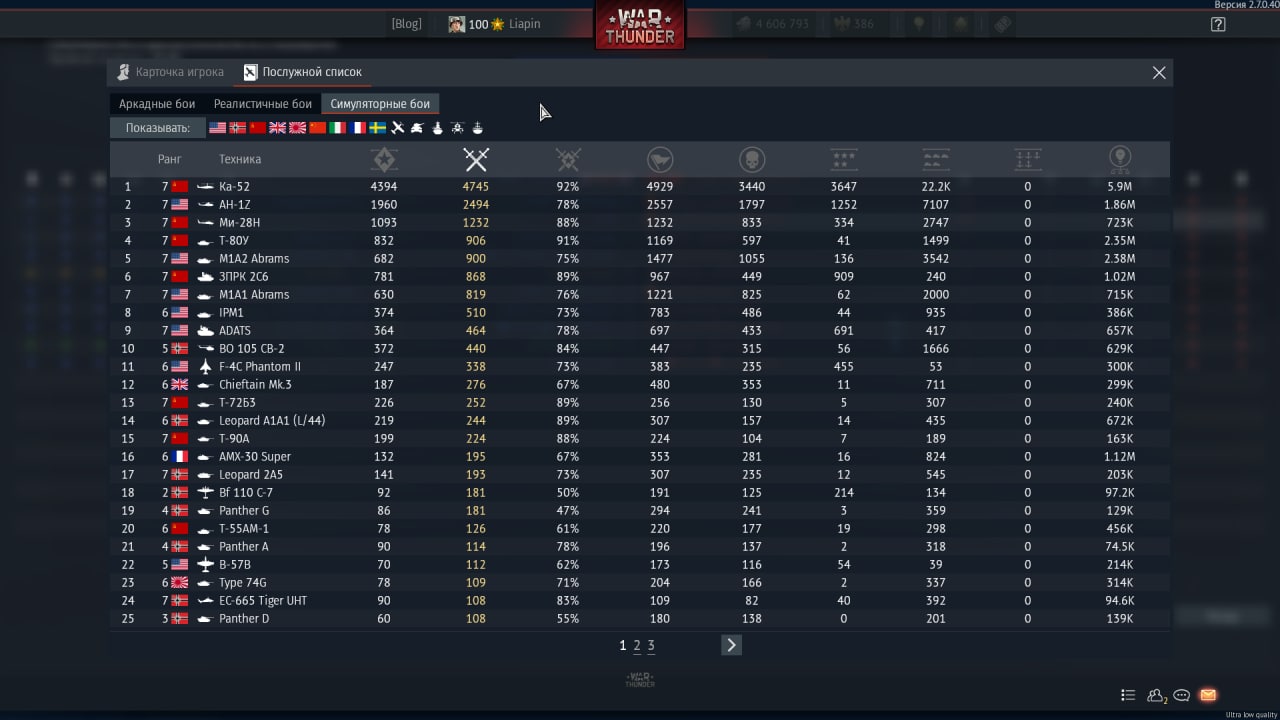1280x720 pixels.
Task: Select the Type 74G row
Action: point(640,583)
